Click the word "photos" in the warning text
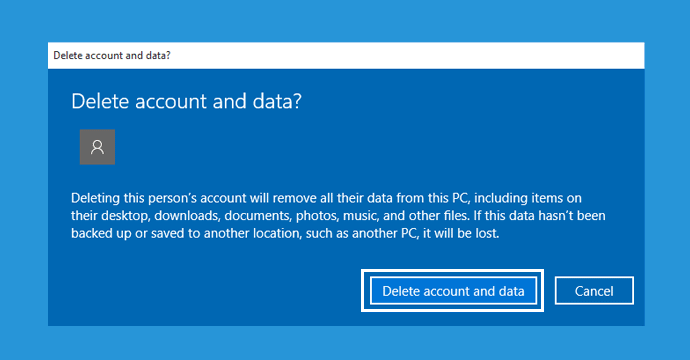 [x=317, y=216]
